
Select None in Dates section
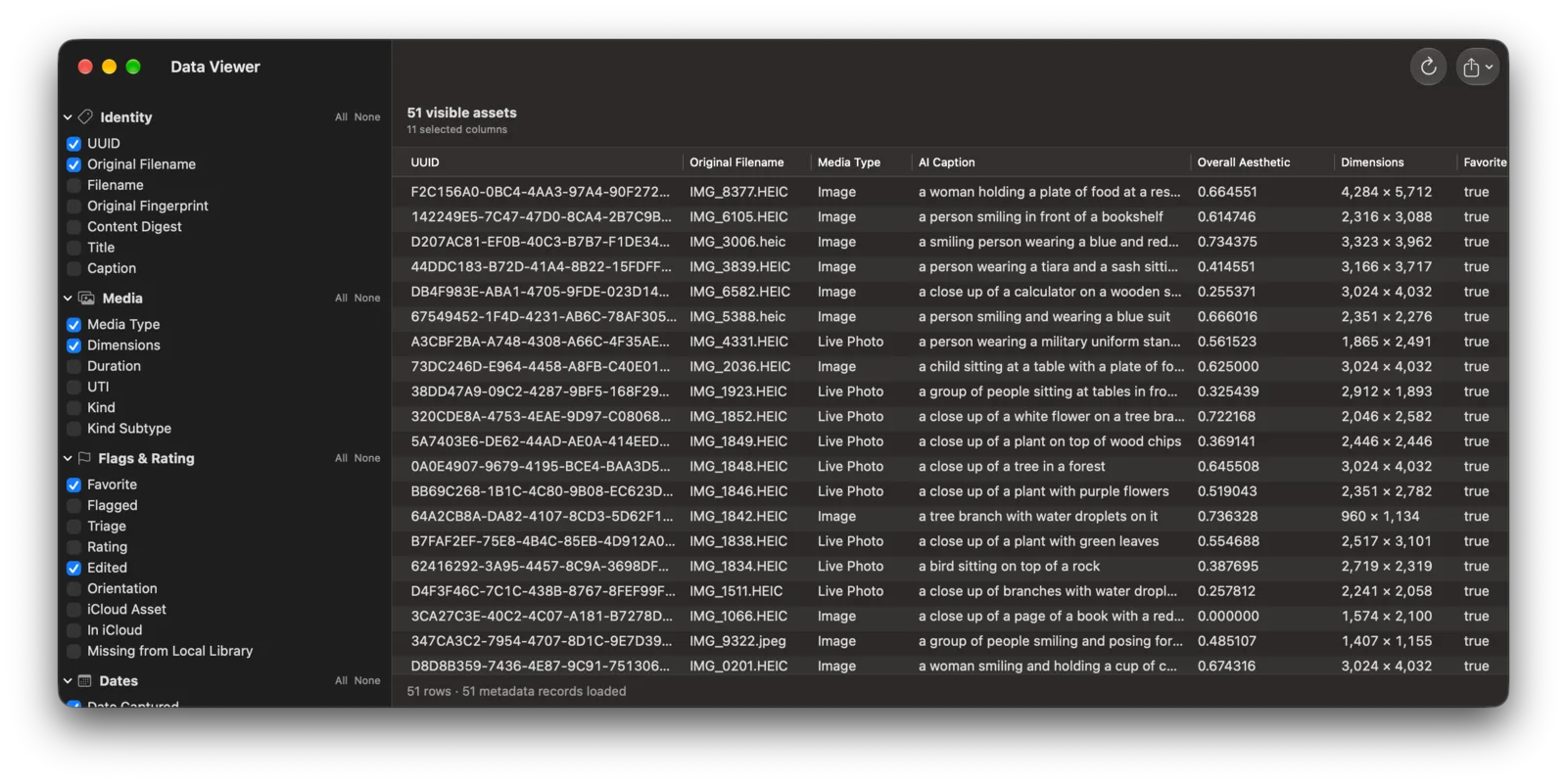click(x=367, y=681)
